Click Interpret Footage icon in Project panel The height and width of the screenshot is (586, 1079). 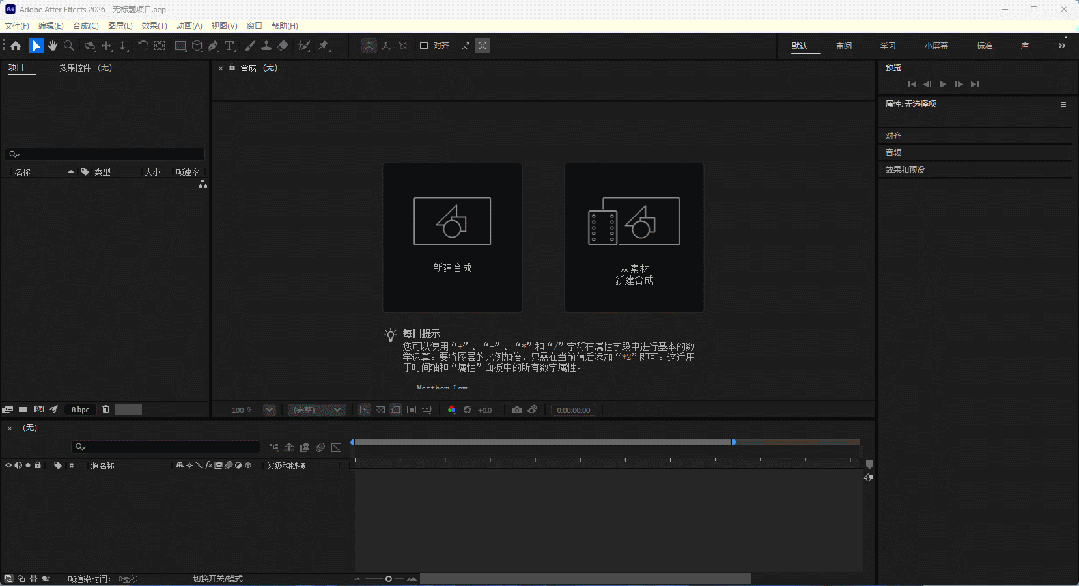pyautogui.click(x=8, y=409)
